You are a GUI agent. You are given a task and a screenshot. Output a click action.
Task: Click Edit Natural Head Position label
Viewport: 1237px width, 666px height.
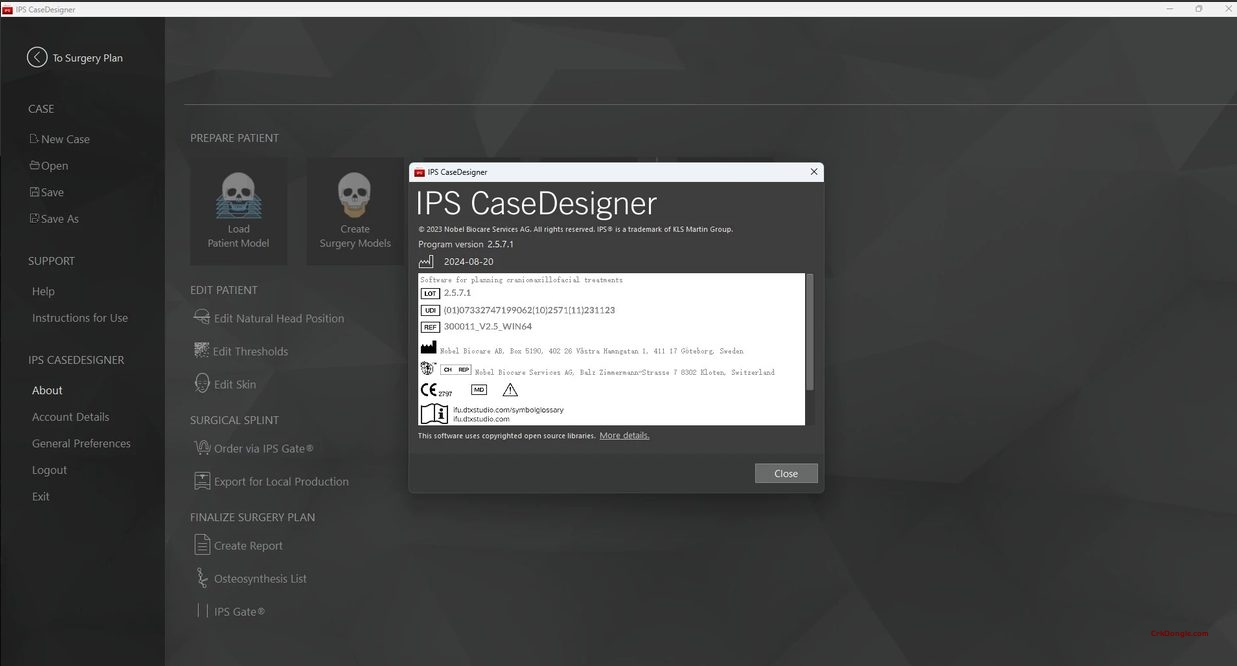pos(279,318)
